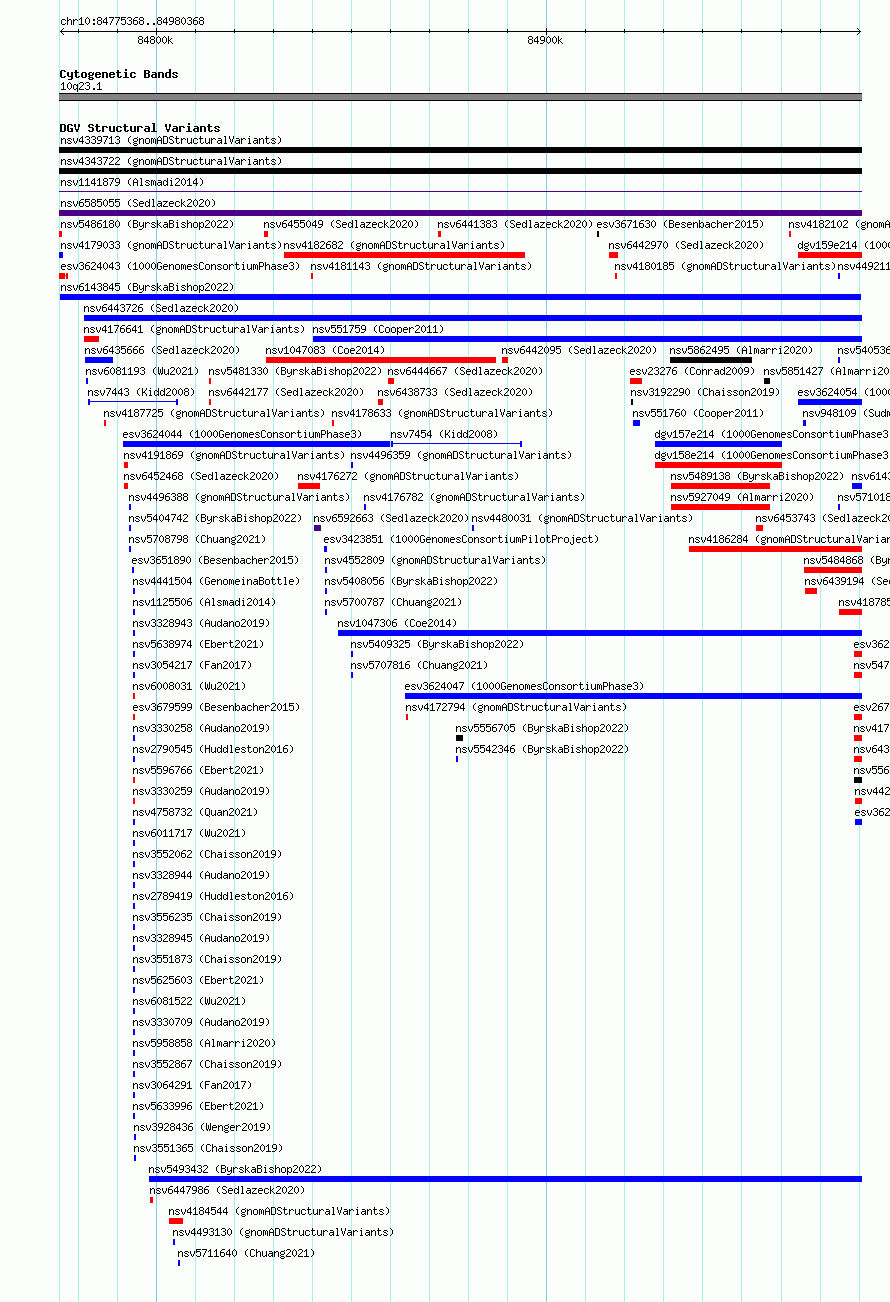890x1302 pixels.
Task: Click the 84800k ruler tick label
Action: click(x=155, y=41)
